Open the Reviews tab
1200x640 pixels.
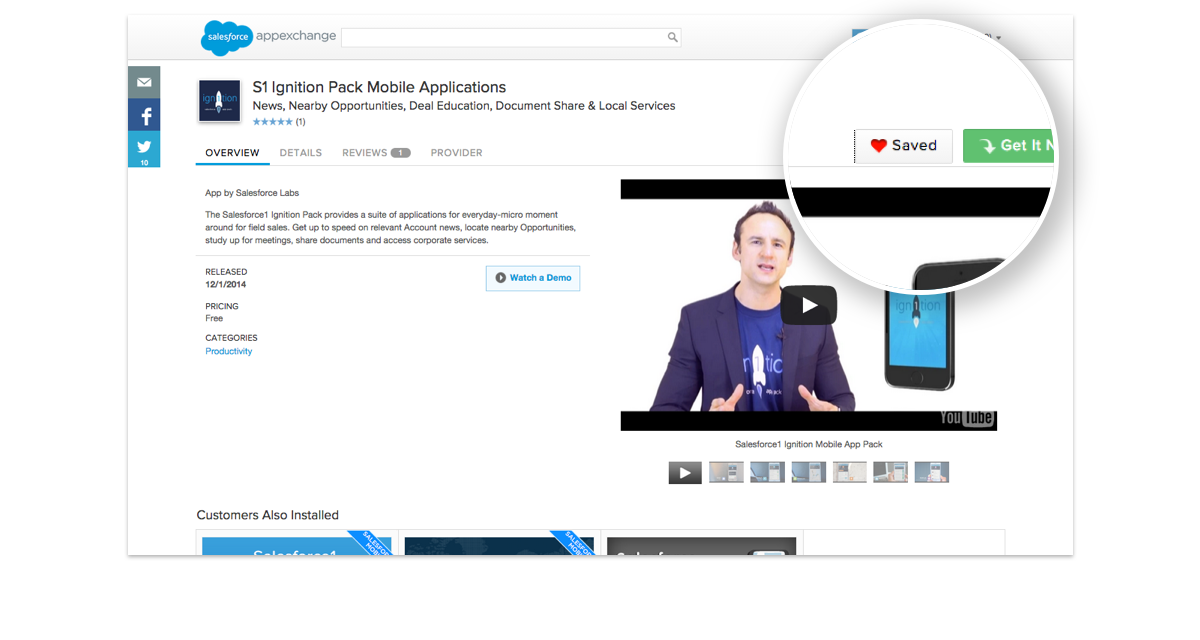(376, 153)
